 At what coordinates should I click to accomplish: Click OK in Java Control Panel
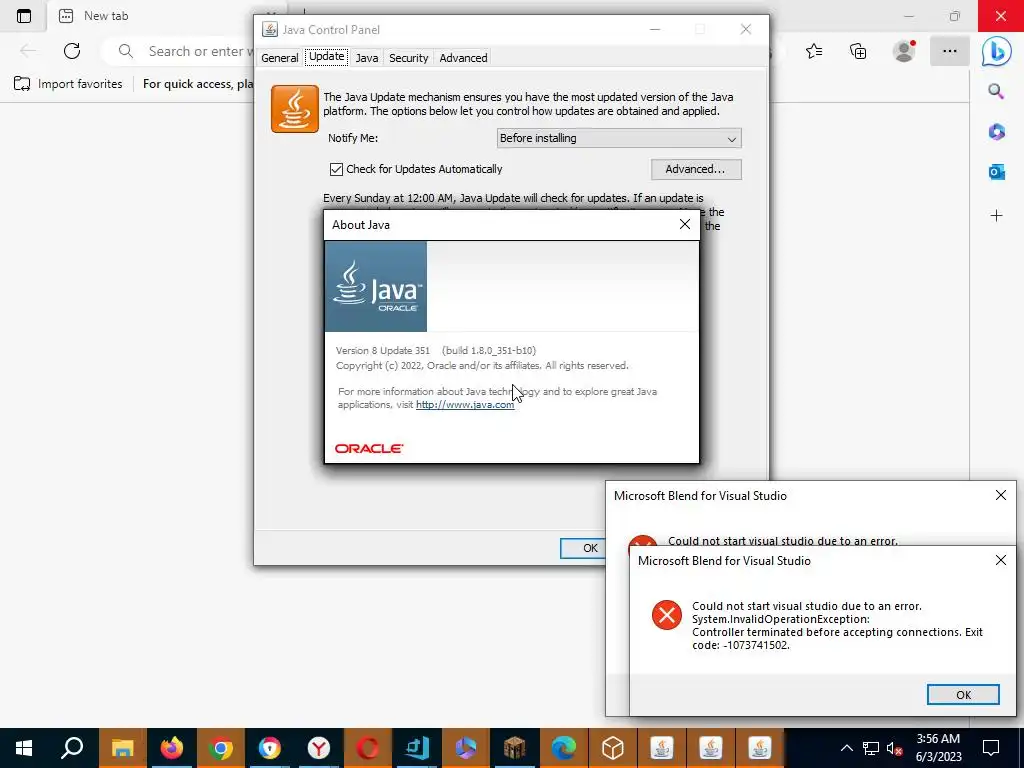(583, 548)
